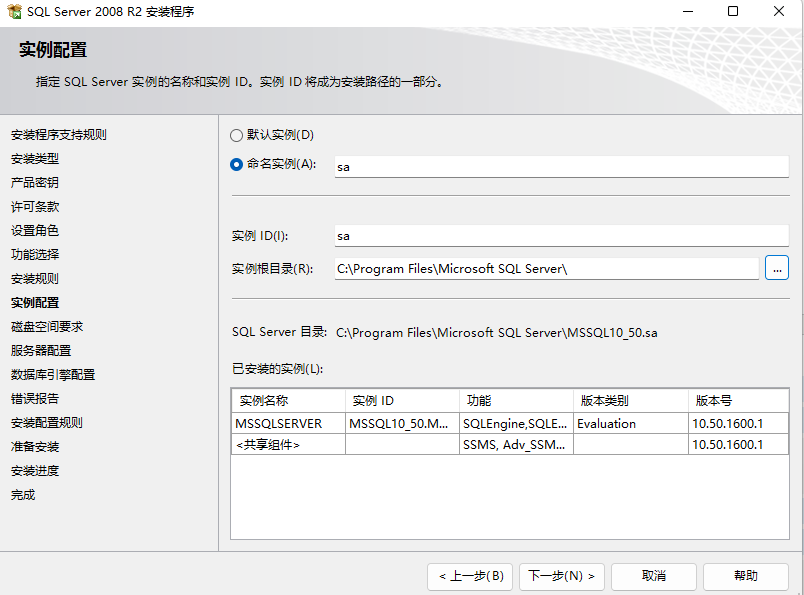Select 安装进度 step in sidebar
This screenshot has height=595, width=804.
pyautogui.click(x=35, y=471)
